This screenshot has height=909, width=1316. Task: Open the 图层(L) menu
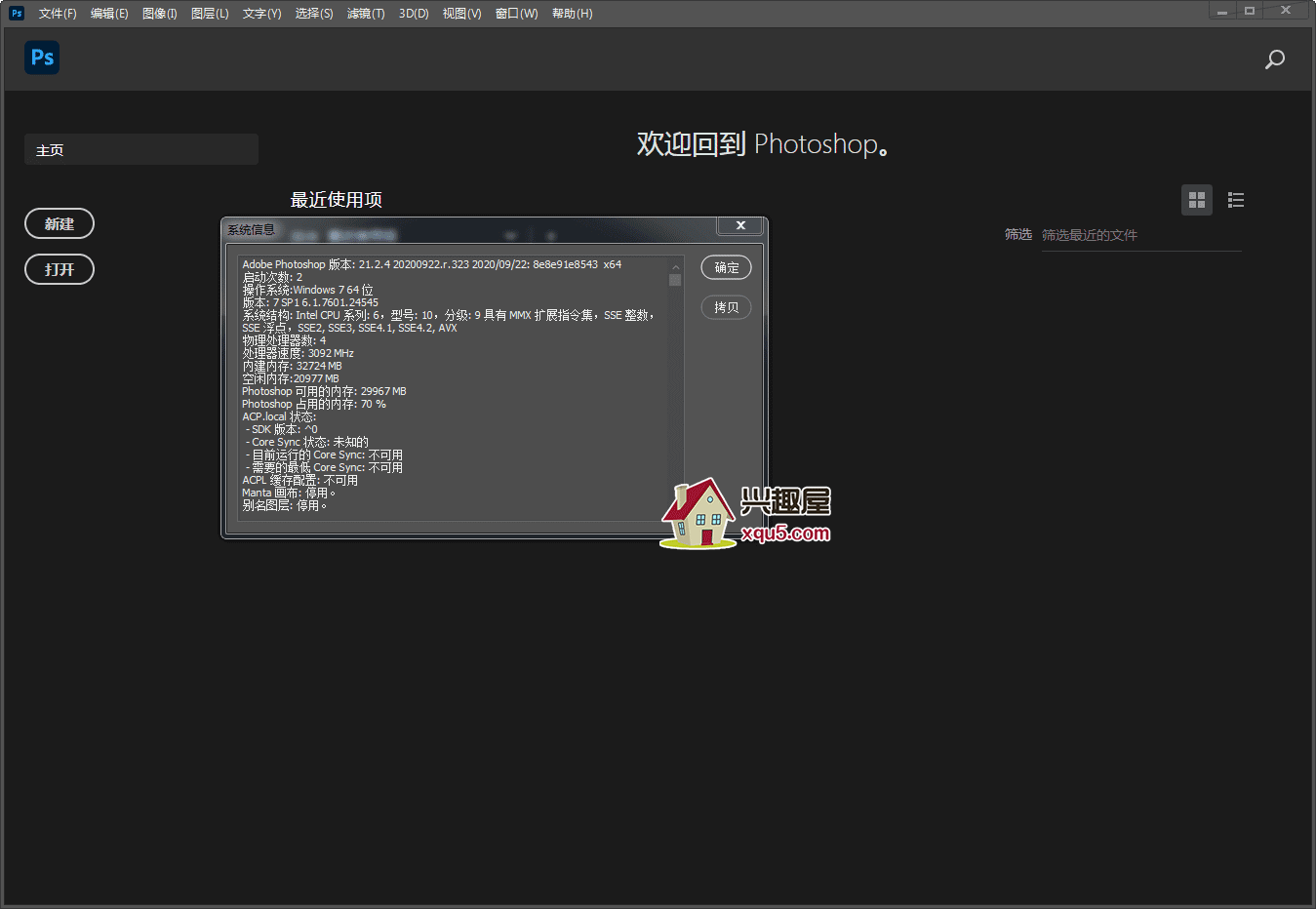[x=210, y=14]
